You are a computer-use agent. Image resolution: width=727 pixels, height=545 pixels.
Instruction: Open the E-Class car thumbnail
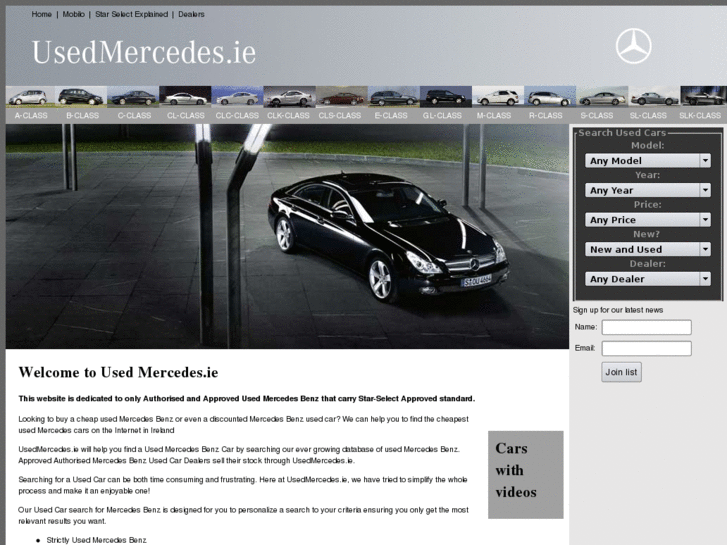pos(394,97)
